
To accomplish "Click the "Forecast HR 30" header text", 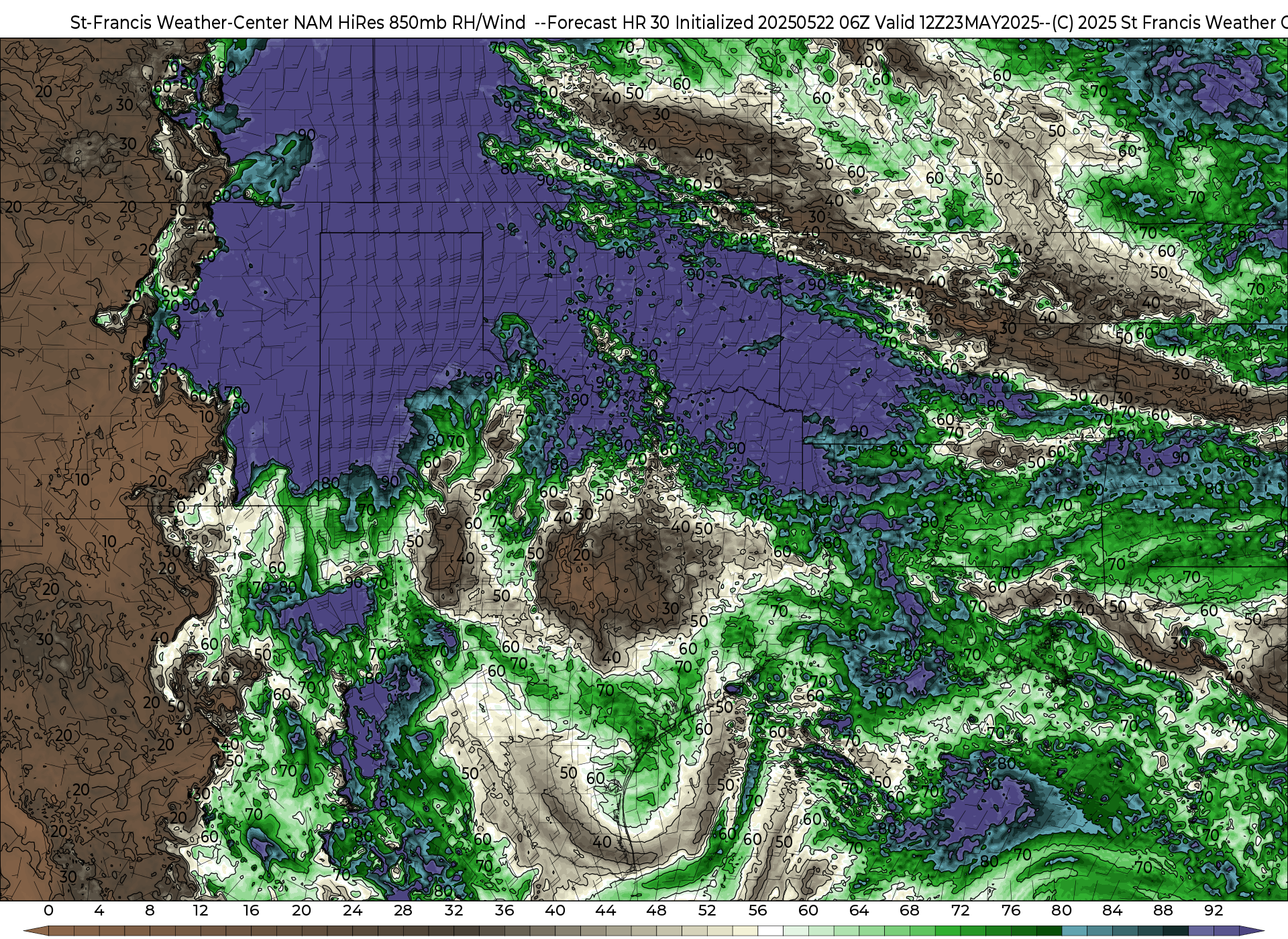I will 609,23.
